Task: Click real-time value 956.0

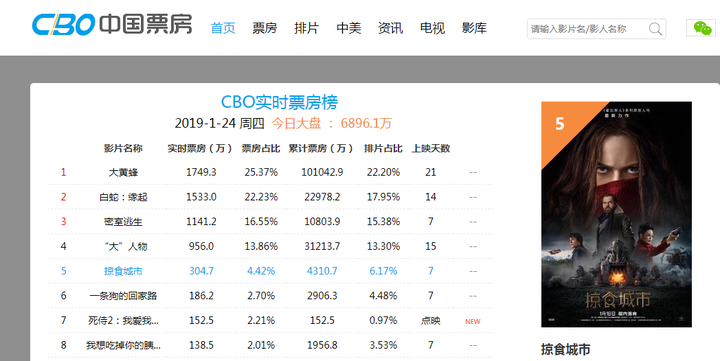Action: 201,247
